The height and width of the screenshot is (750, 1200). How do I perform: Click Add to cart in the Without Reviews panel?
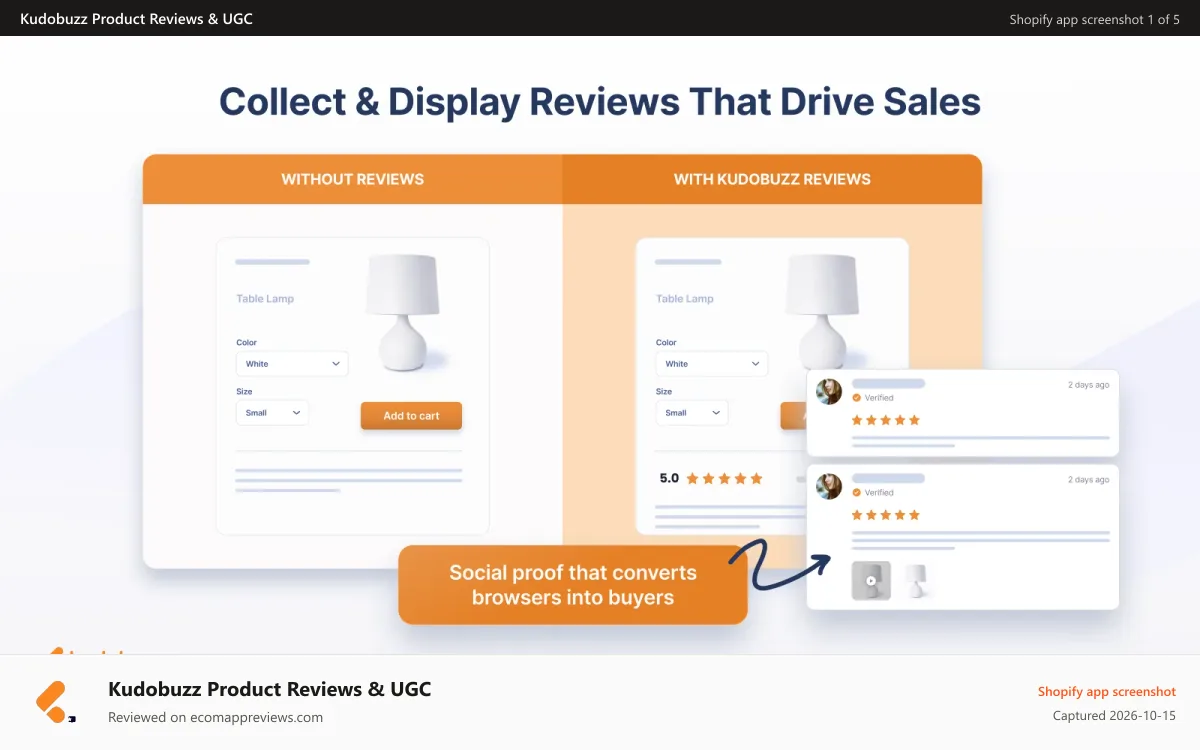[x=411, y=416]
